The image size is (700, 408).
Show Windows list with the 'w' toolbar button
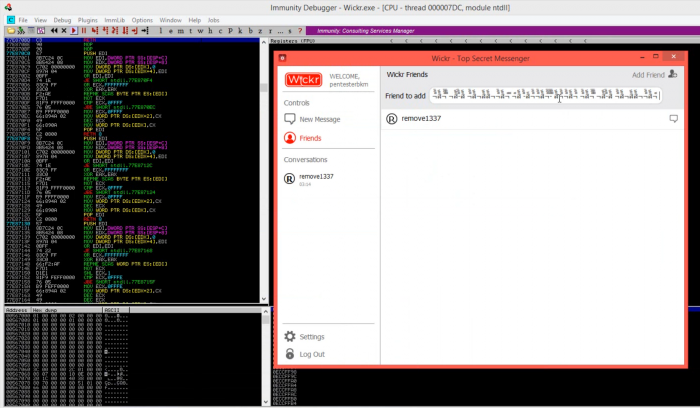(200, 31)
